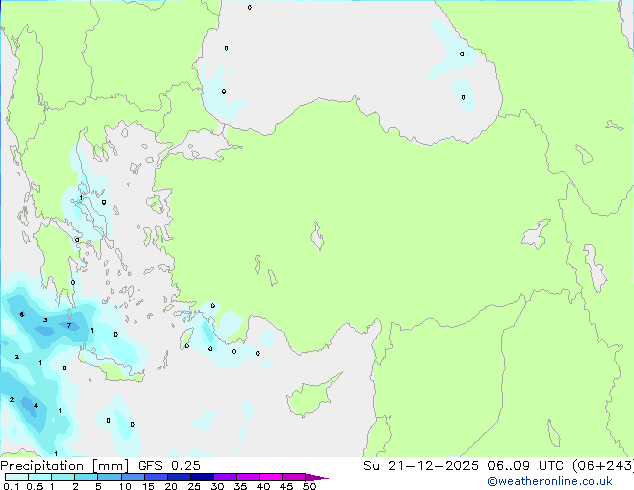Select the 30 mm purple legend swatch
The image size is (634, 490).
(225, 478)
